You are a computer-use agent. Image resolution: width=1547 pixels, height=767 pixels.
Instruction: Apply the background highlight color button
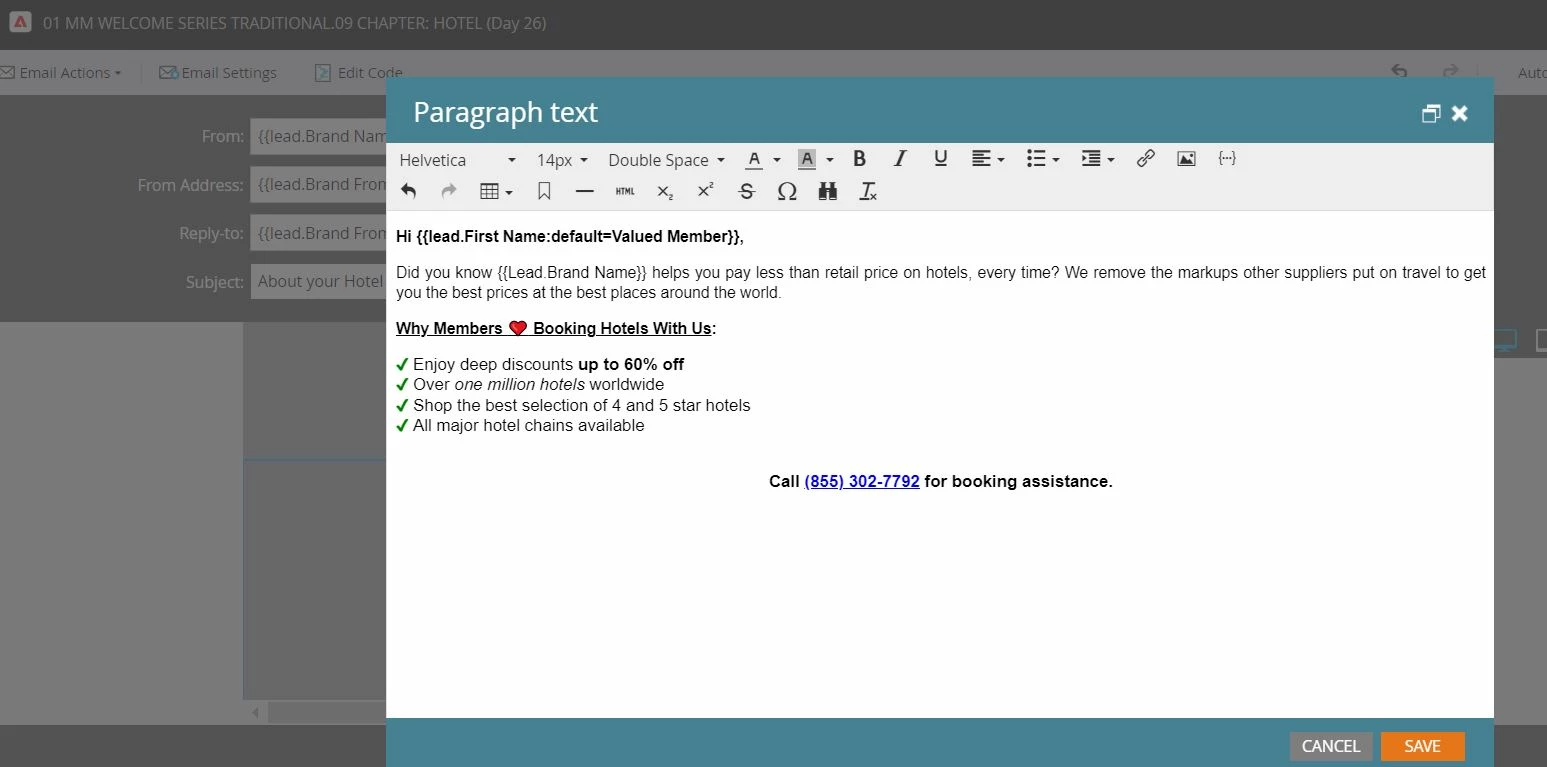coord(807,159)
